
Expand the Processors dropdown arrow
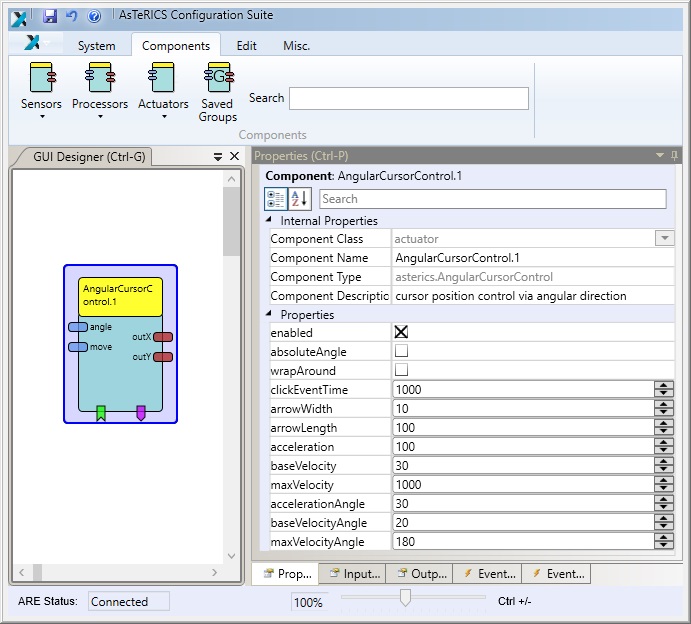pos(100,117)
